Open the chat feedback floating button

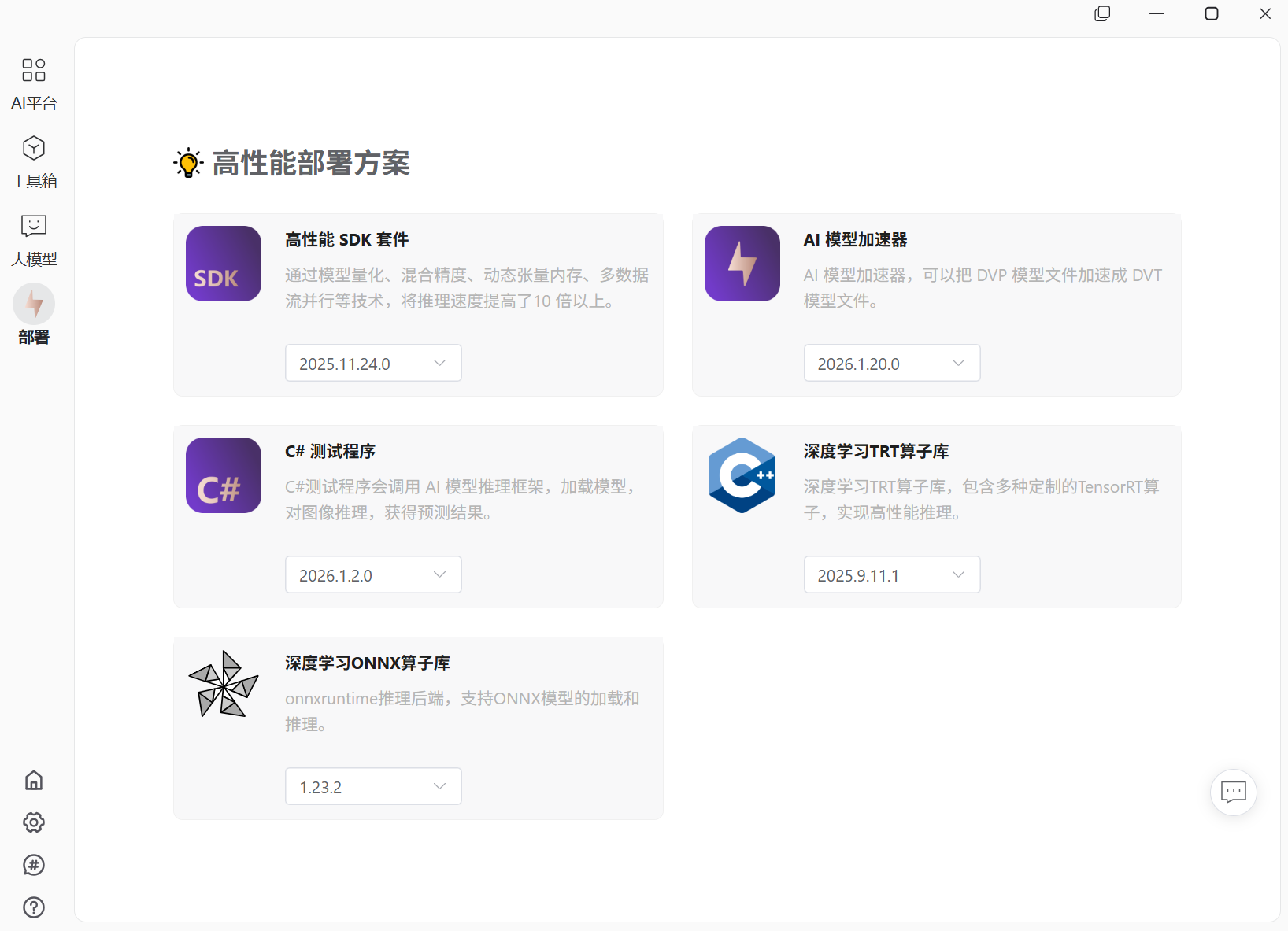1233,792
